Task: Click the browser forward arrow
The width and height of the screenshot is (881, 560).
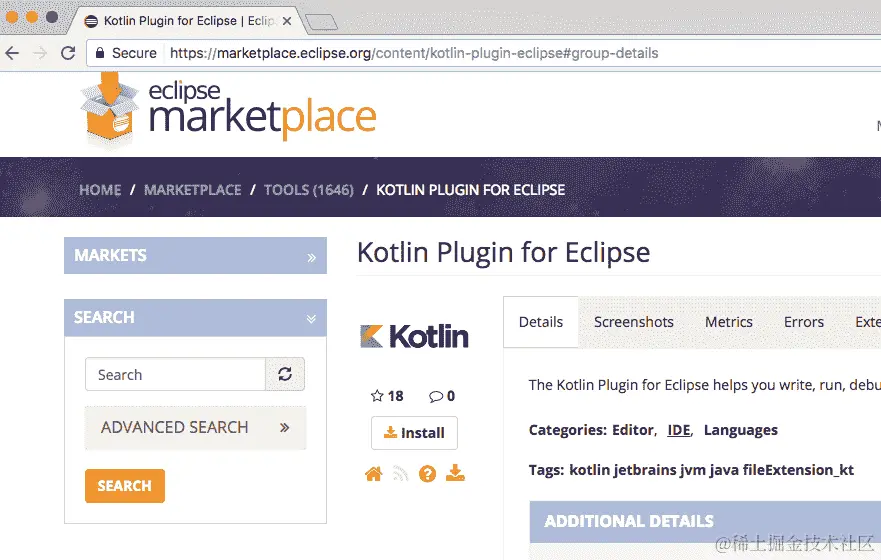Action: (x=40, y=53)
